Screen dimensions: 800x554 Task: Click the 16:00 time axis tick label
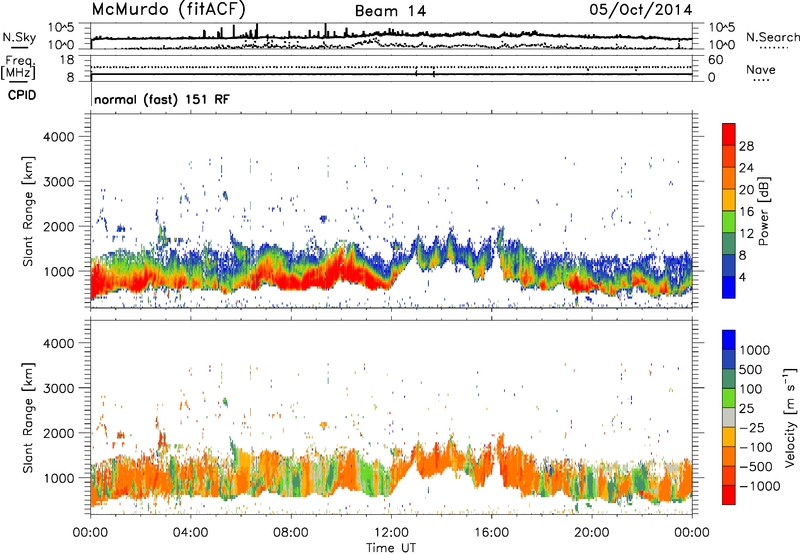(x=491, y=533)
